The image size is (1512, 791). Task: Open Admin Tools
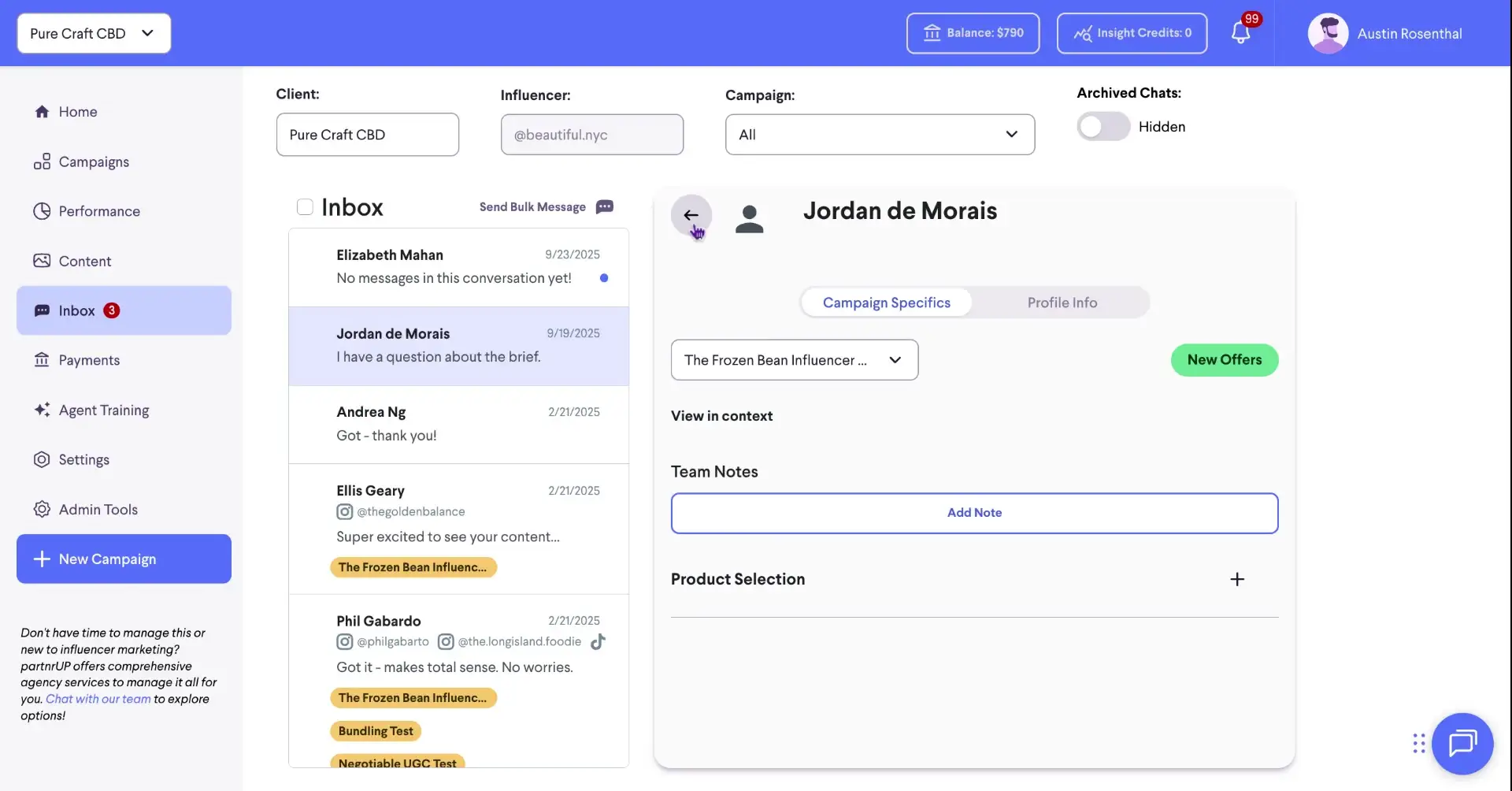coord(98,509)
